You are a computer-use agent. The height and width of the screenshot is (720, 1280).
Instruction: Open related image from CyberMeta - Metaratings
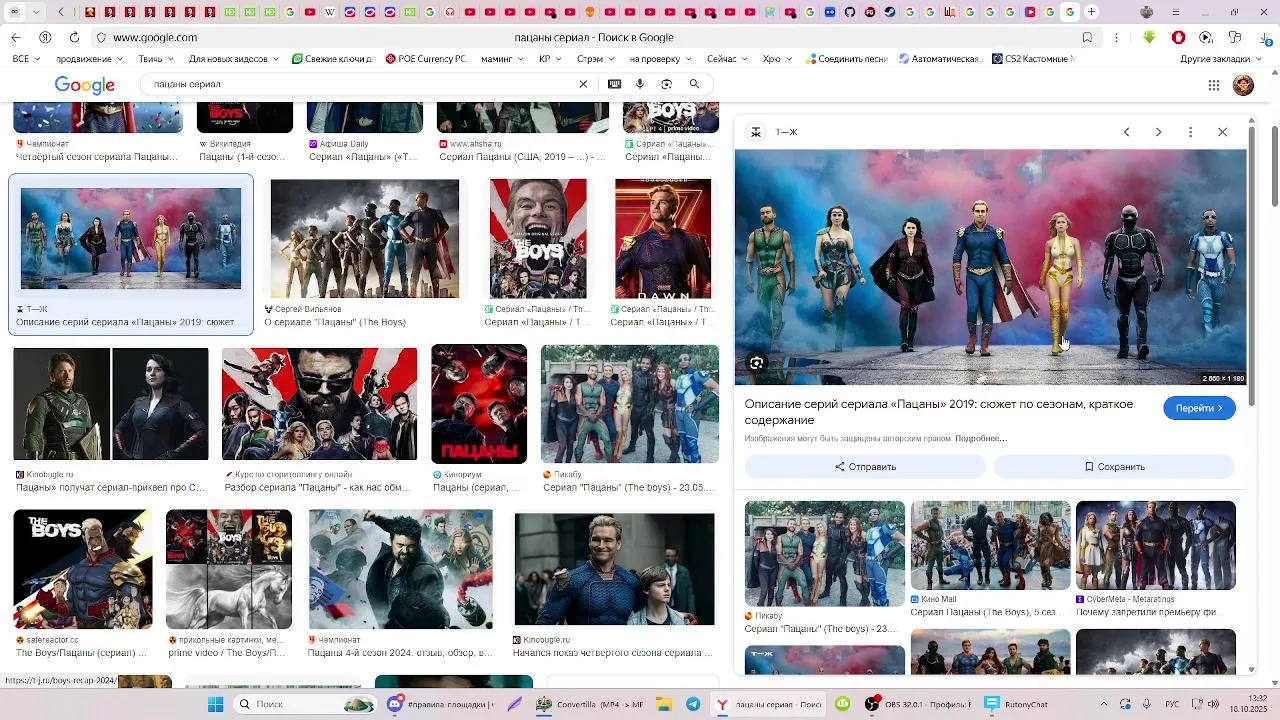[1155, 546]
